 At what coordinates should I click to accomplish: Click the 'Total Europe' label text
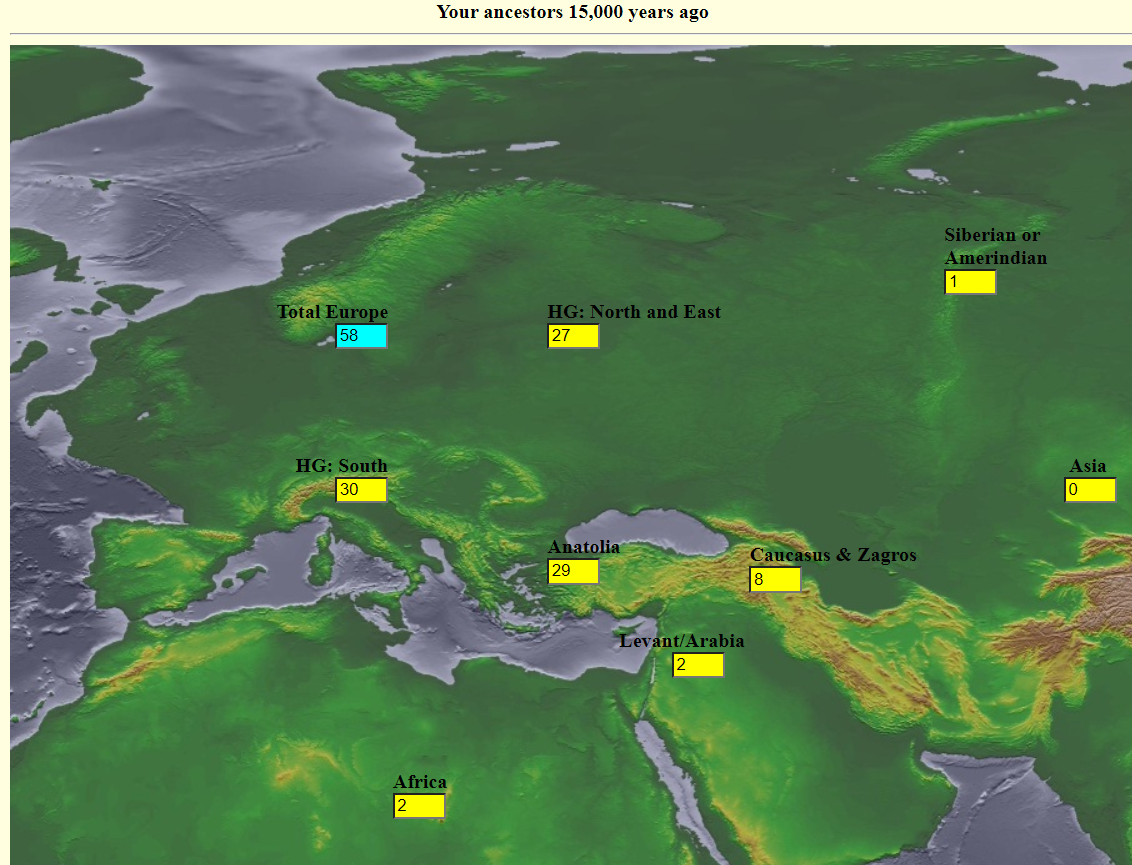tap(333, 312)
